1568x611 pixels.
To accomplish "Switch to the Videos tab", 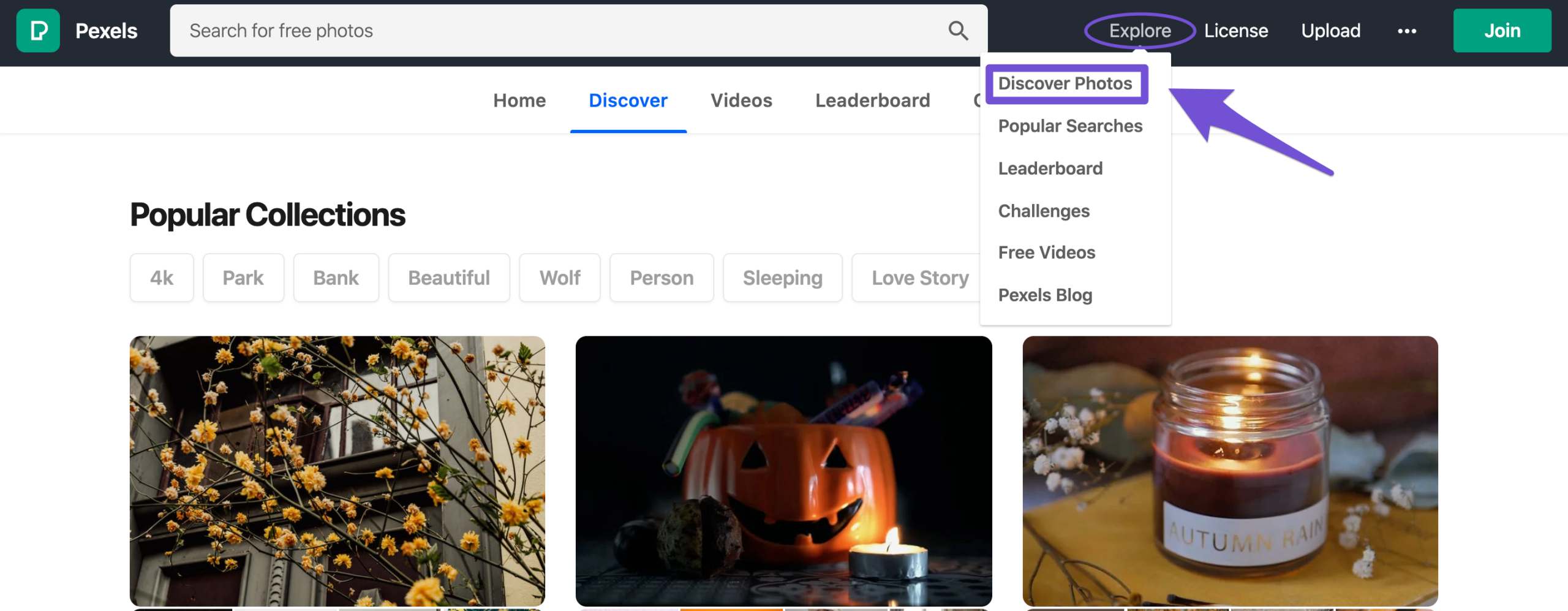I will point(741,101).
